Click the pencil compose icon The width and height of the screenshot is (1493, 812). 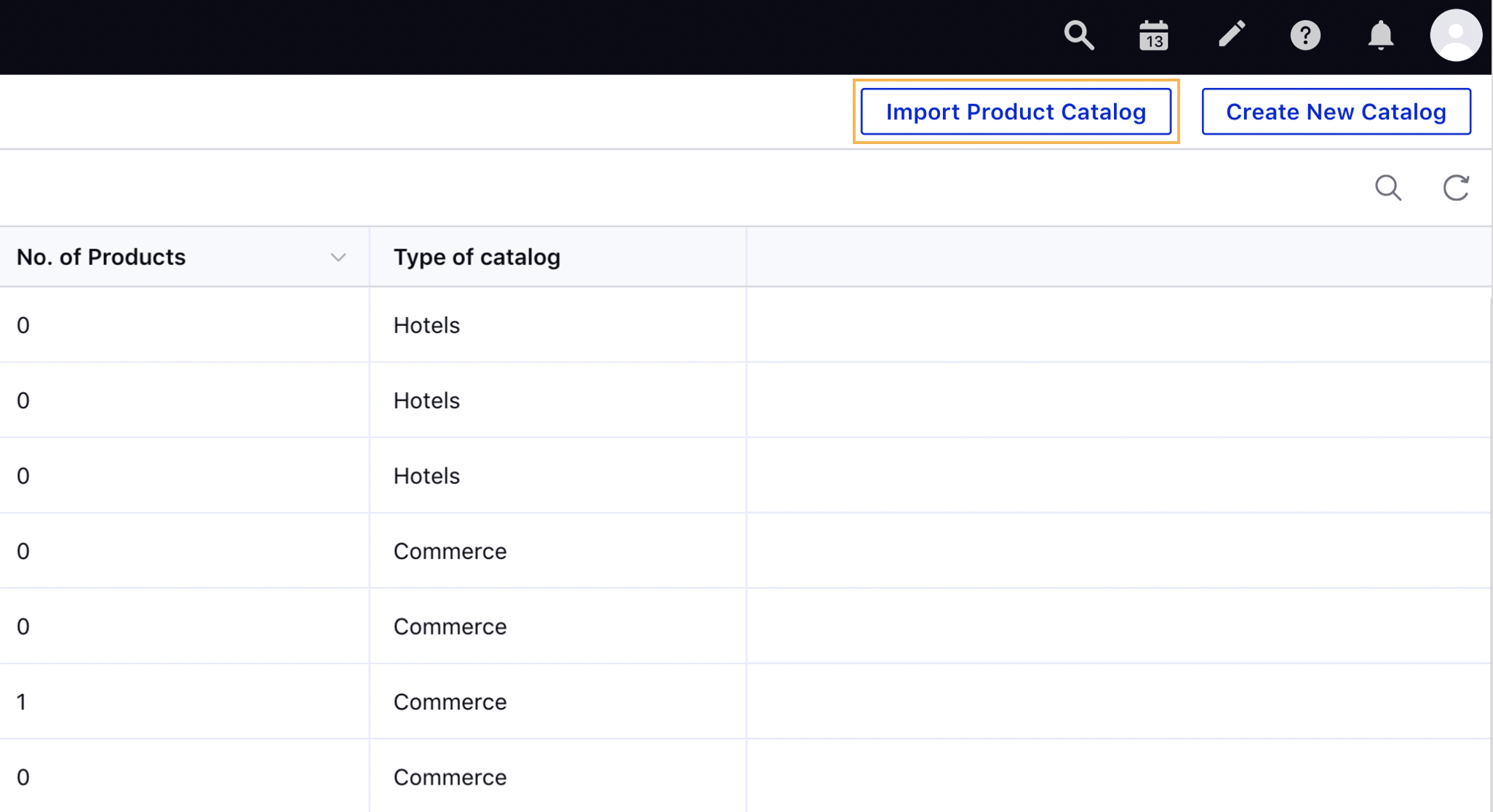point(1231,34)
